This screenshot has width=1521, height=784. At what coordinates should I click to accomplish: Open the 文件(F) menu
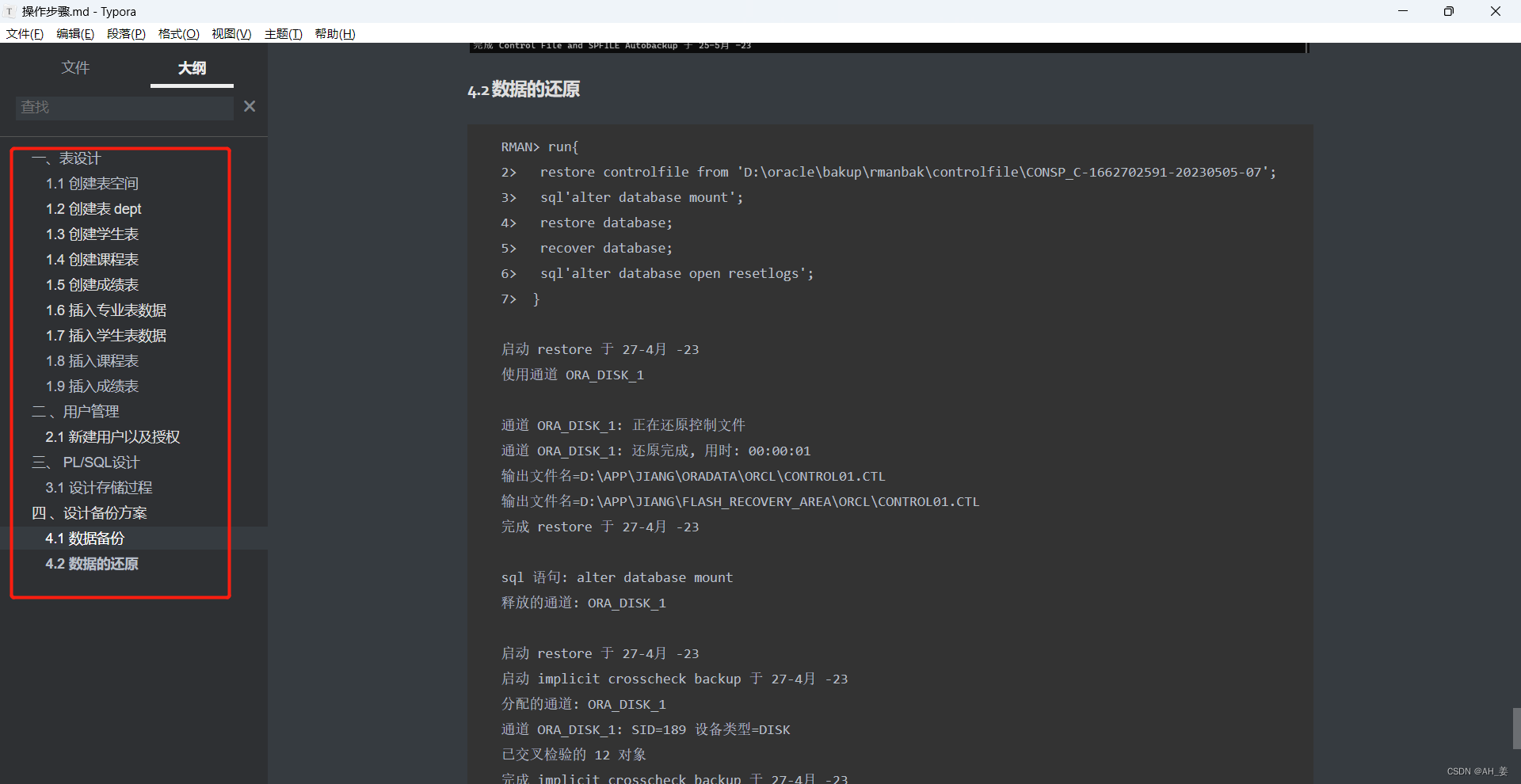click(x=25, y=34)
